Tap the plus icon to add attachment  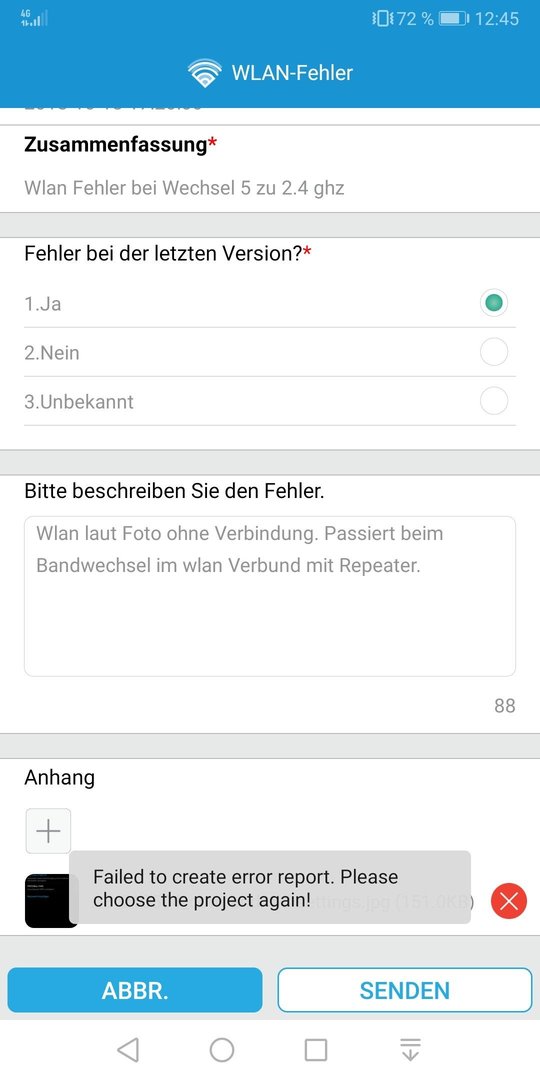(x=48, y=831)
